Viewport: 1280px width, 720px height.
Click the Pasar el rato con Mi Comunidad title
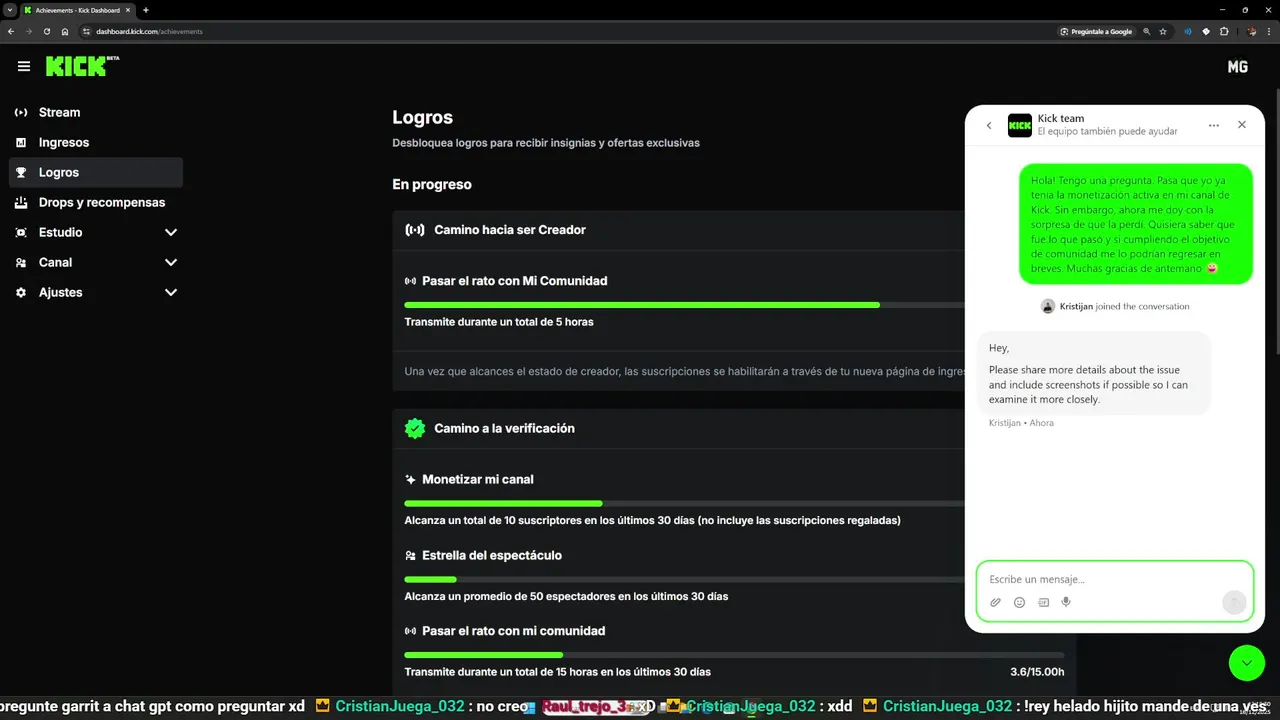tap(514, 281)
